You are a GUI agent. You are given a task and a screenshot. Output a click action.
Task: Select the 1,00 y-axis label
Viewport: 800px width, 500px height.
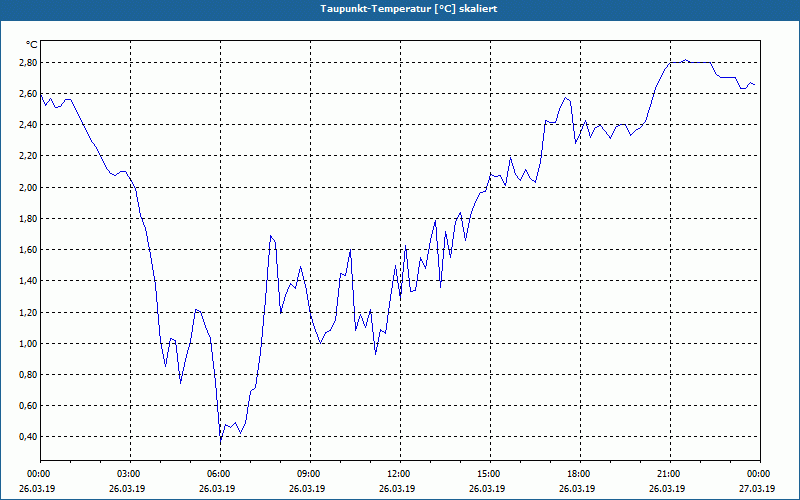coord(29,343)
